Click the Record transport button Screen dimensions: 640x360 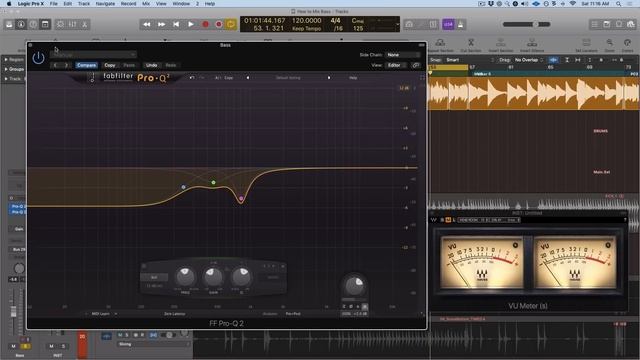point(205,24)
